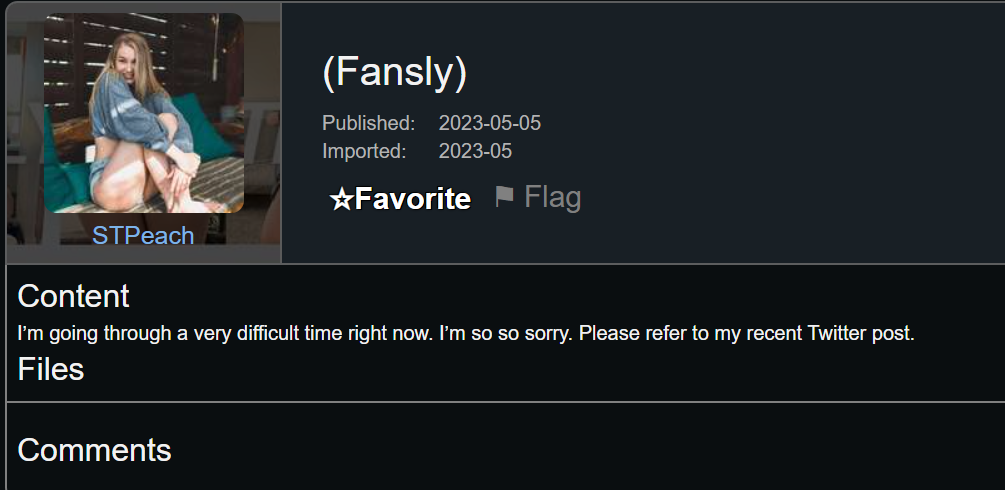Image resolution: width=1005 pixels, height=490 pixels.
Task: Click the gray flag icon
Action: 504,196
